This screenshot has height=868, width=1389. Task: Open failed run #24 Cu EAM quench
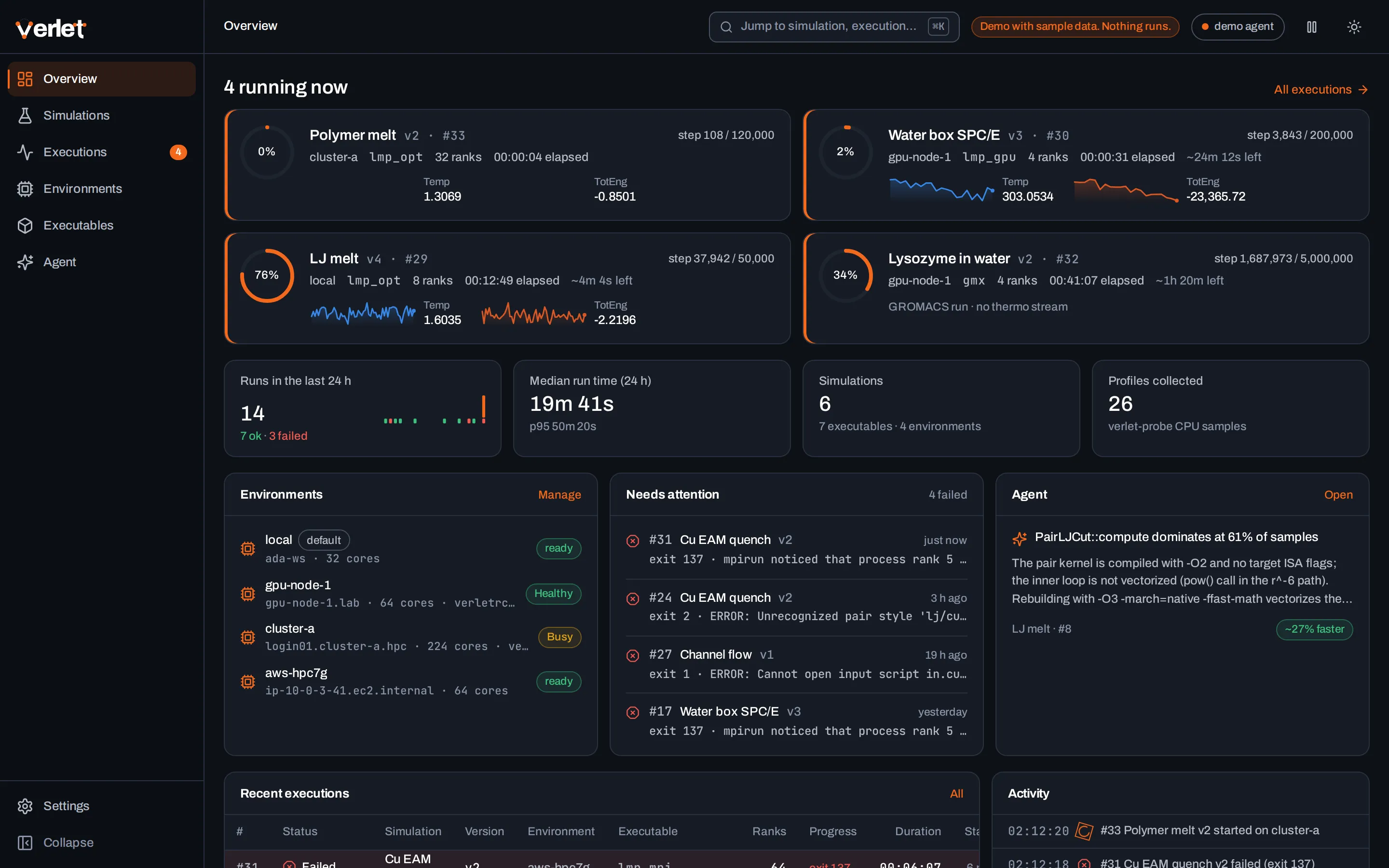[x=796, y=607]
